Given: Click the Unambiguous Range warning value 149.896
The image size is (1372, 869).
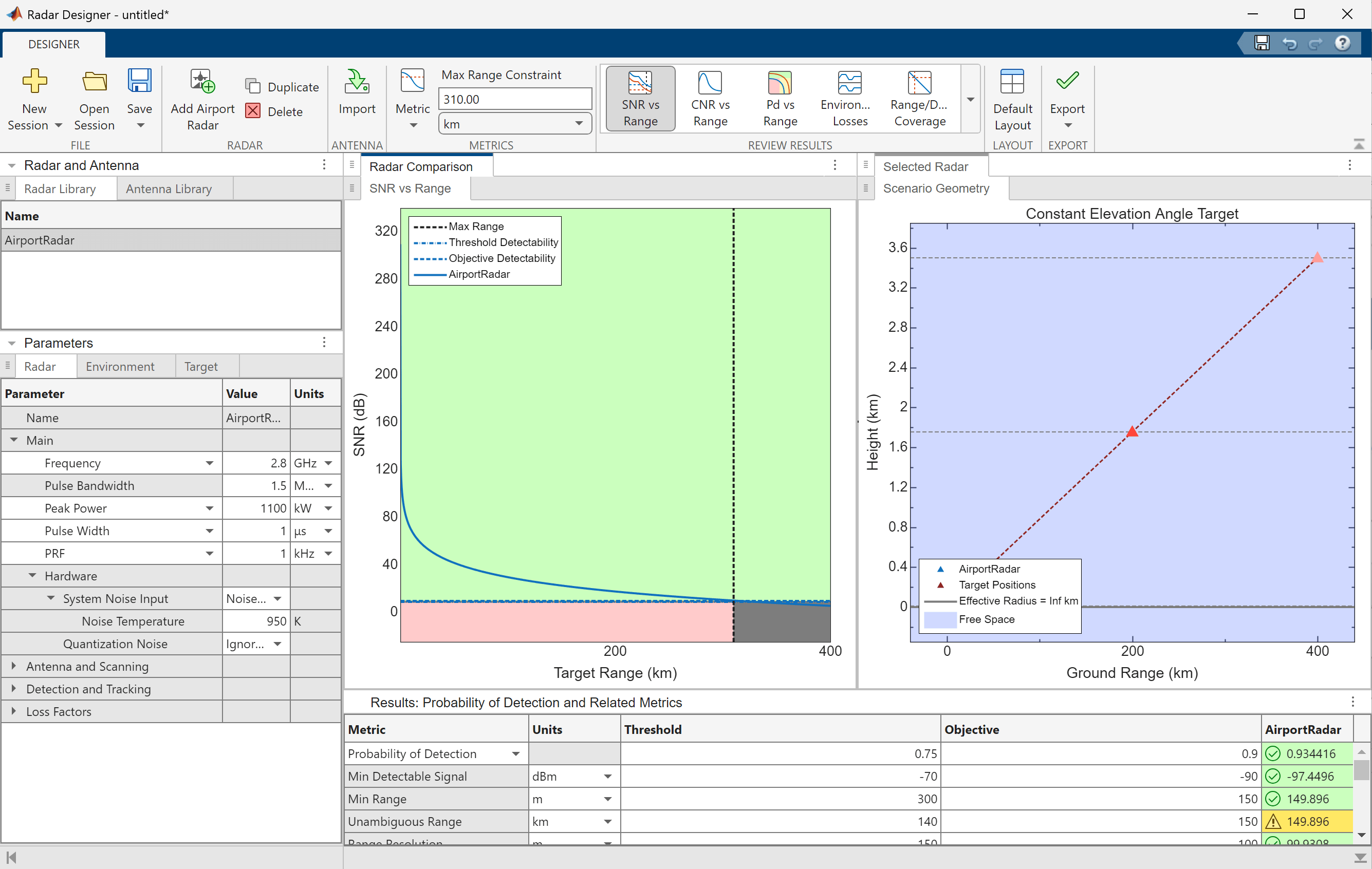Looking at the screenshot, I should point(1307,822).
